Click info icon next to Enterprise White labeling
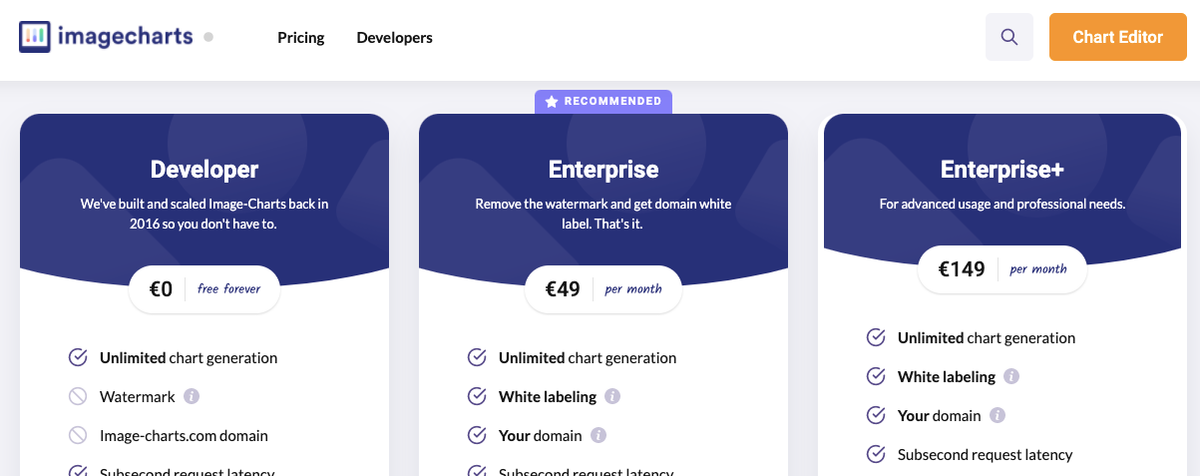 612,397
